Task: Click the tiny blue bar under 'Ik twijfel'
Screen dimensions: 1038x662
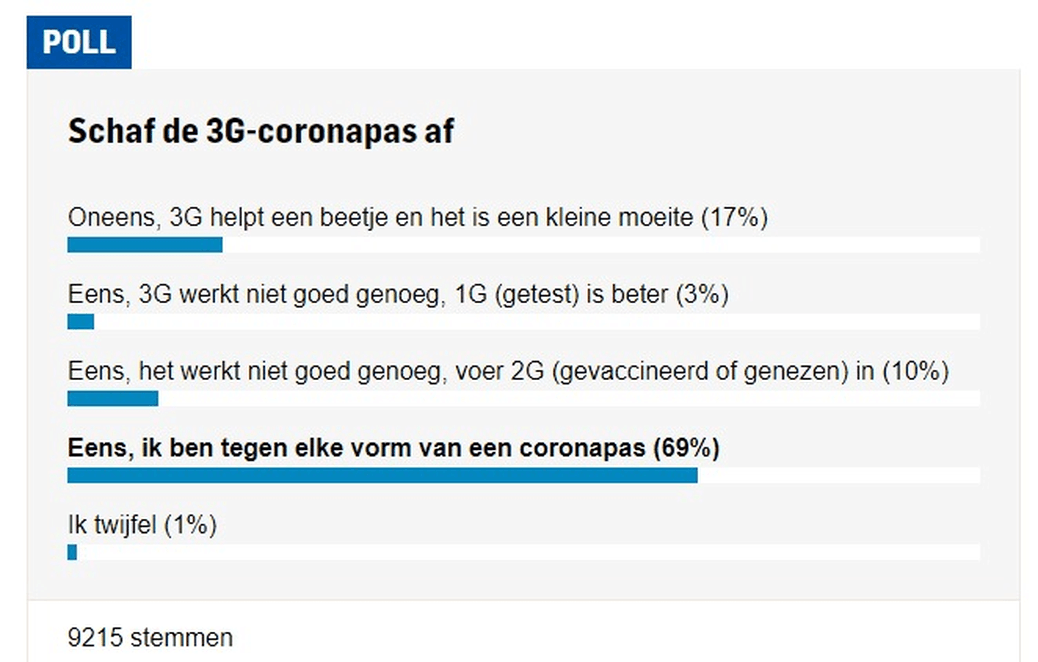Action: pos(72,552)
